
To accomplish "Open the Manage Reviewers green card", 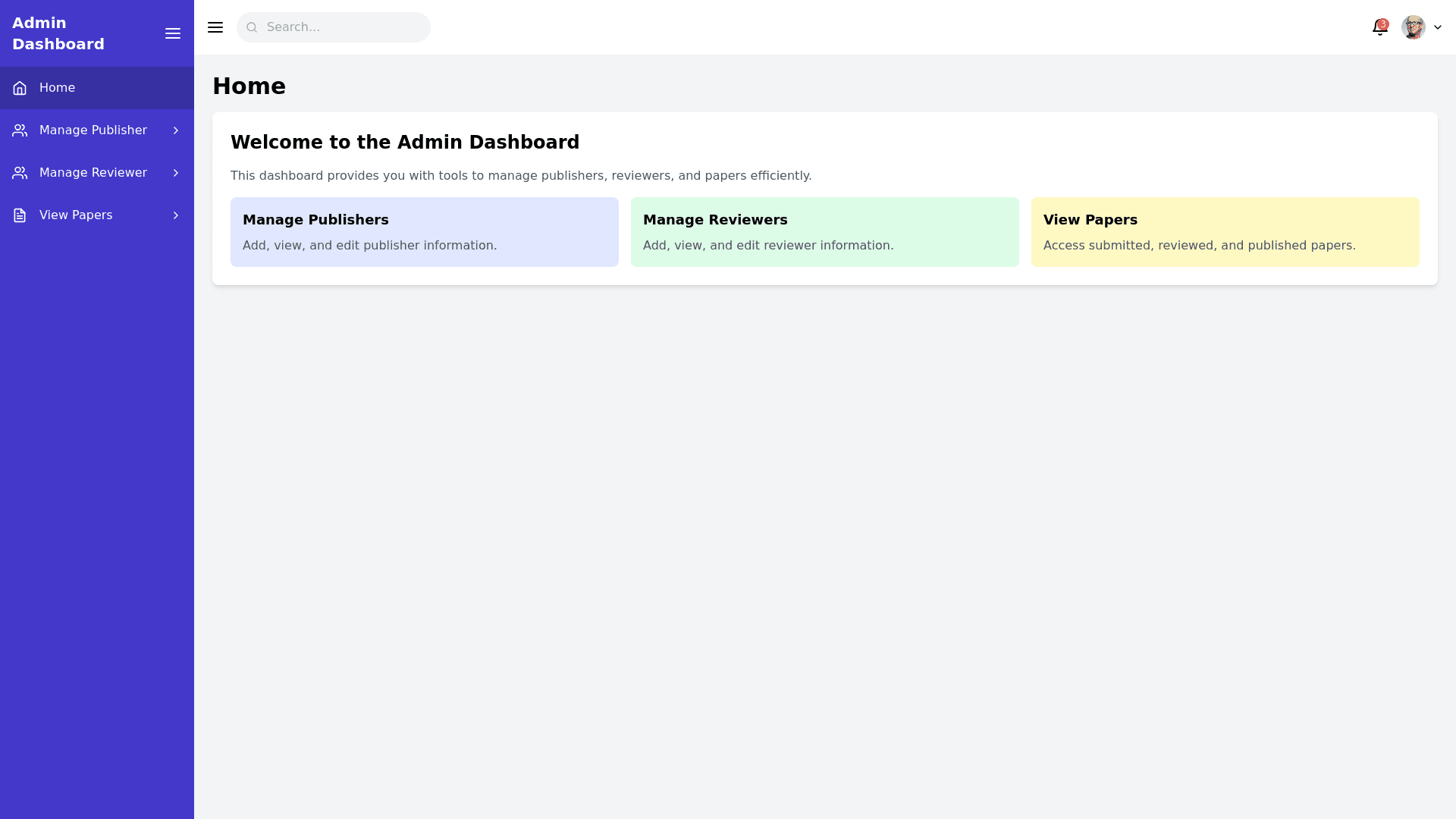I will [x=824, y=232].
